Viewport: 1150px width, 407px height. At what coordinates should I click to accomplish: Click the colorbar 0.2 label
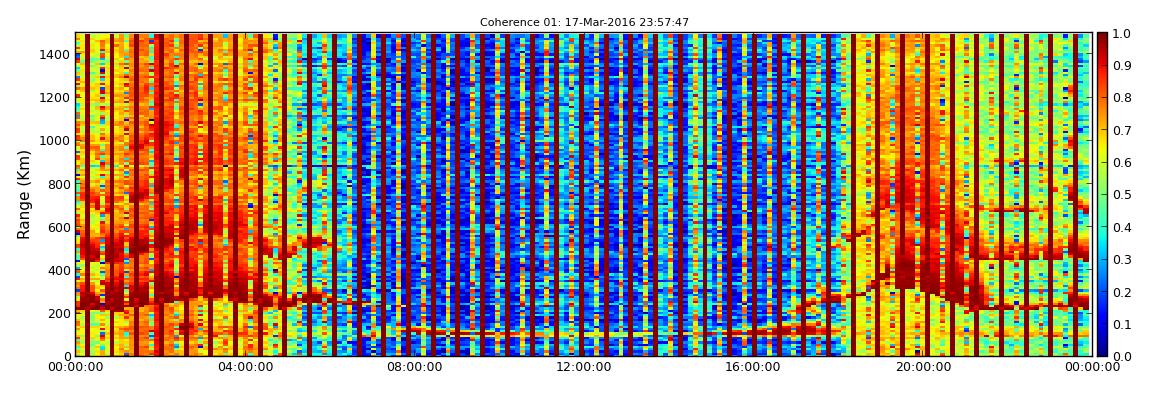pos(1122,292)
